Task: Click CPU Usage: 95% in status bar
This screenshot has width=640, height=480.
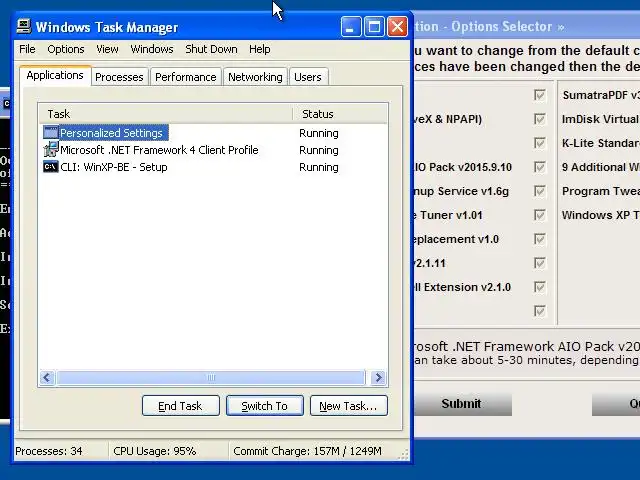Action: point(155,451)
